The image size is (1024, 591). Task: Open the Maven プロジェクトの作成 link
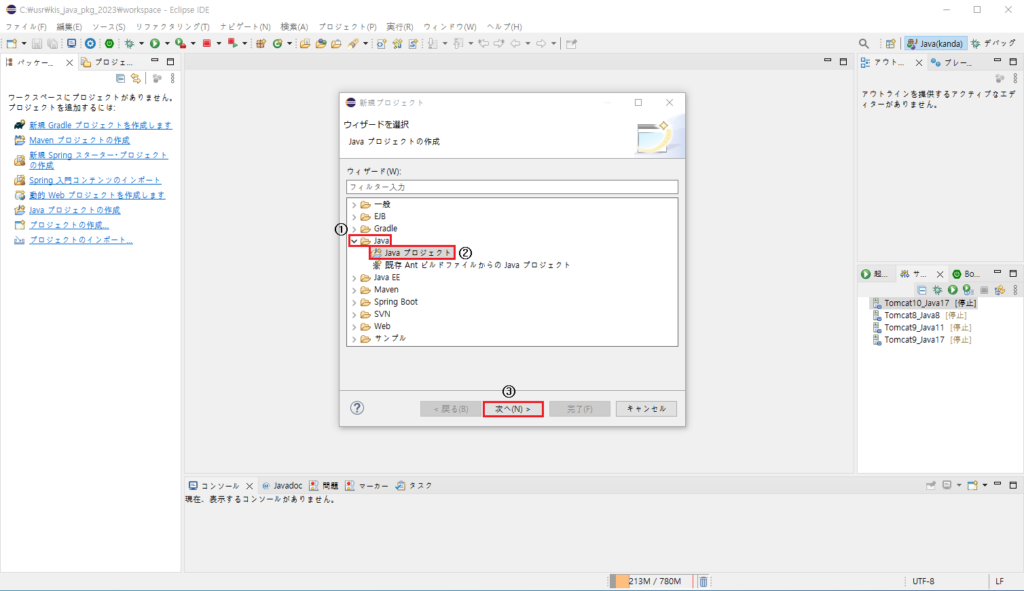79,140
